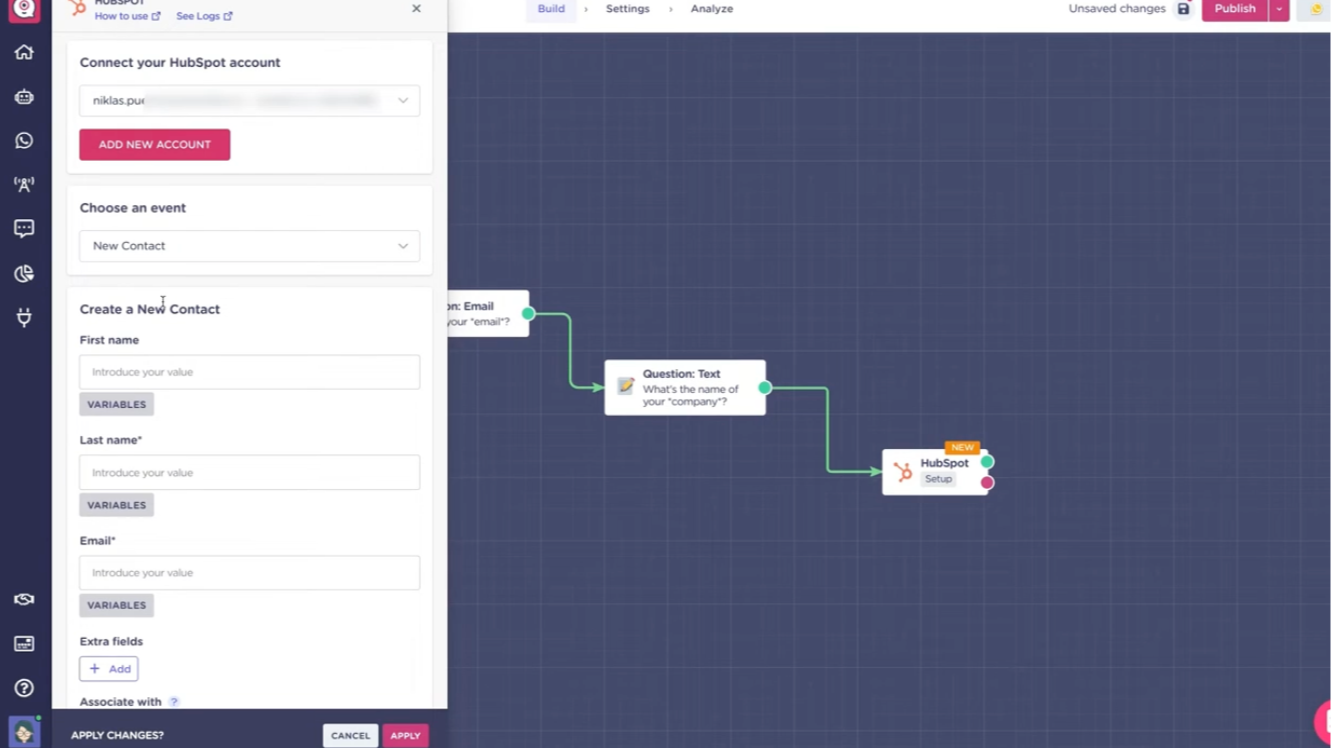
Task: Focus the First name input field
Action: pos(250,372)
